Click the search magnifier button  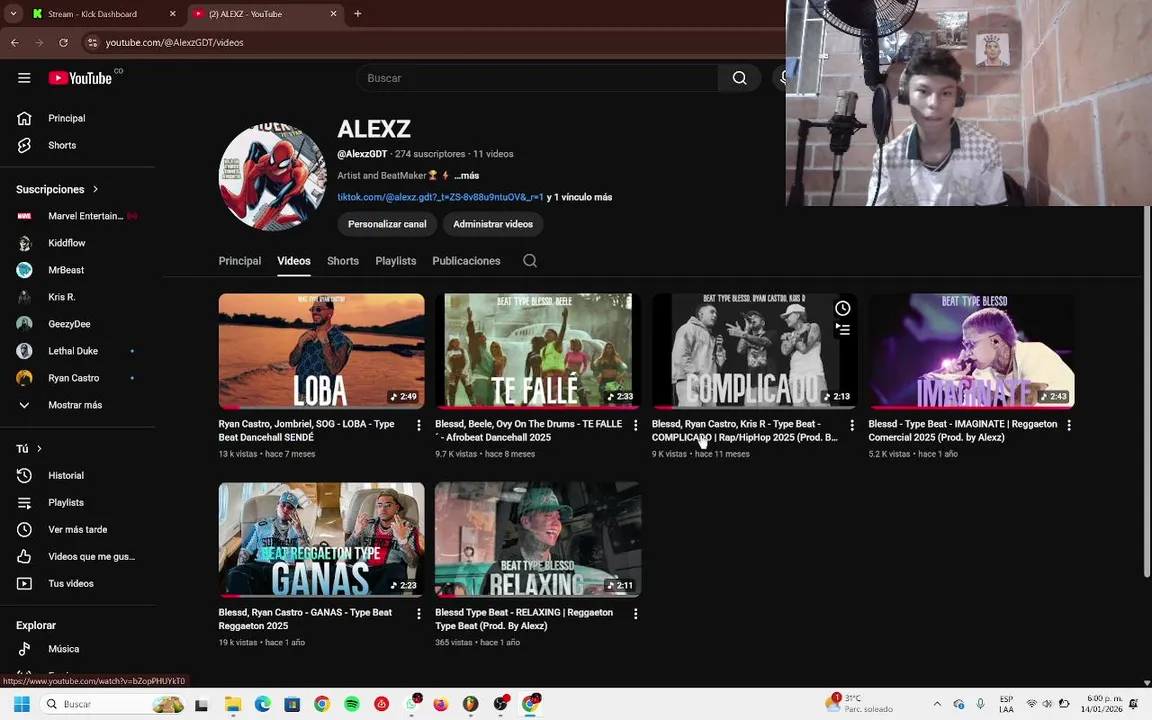pos(739,78)
